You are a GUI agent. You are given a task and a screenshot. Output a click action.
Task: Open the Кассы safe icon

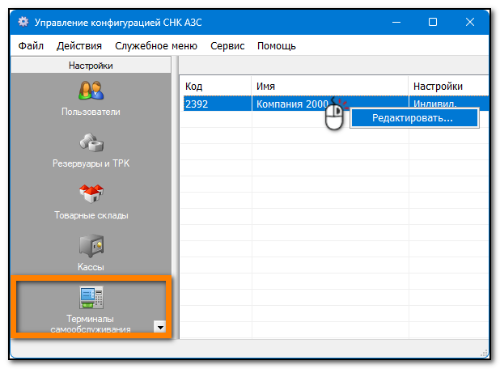[91, 246]
